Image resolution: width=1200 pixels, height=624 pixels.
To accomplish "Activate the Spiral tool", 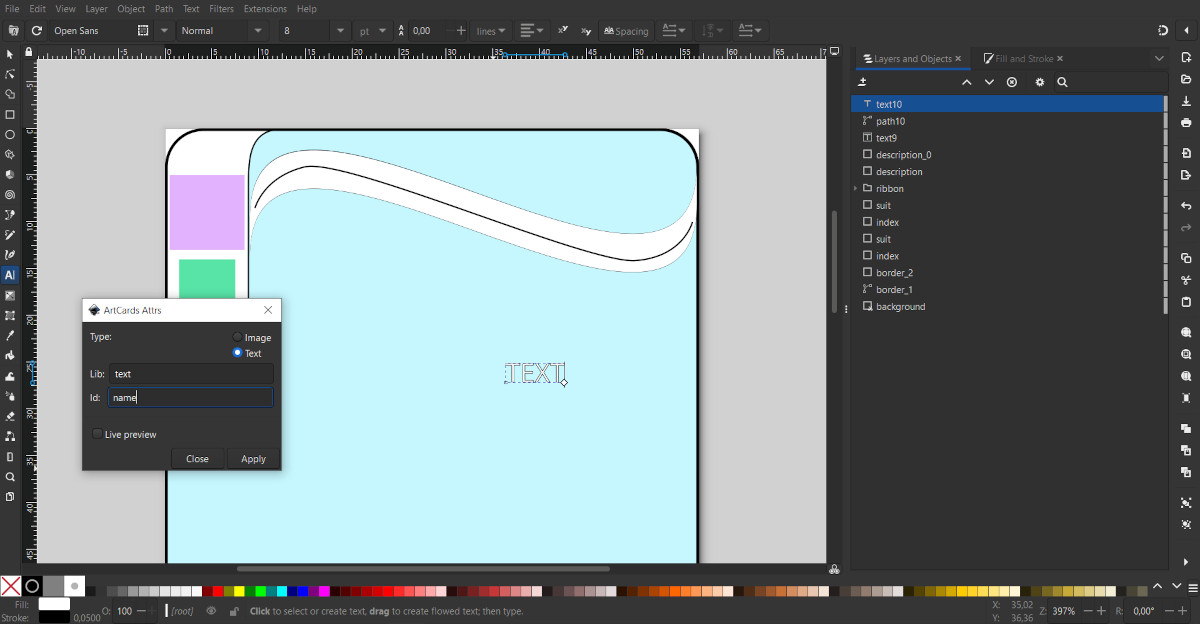I will tap(10, 195).
